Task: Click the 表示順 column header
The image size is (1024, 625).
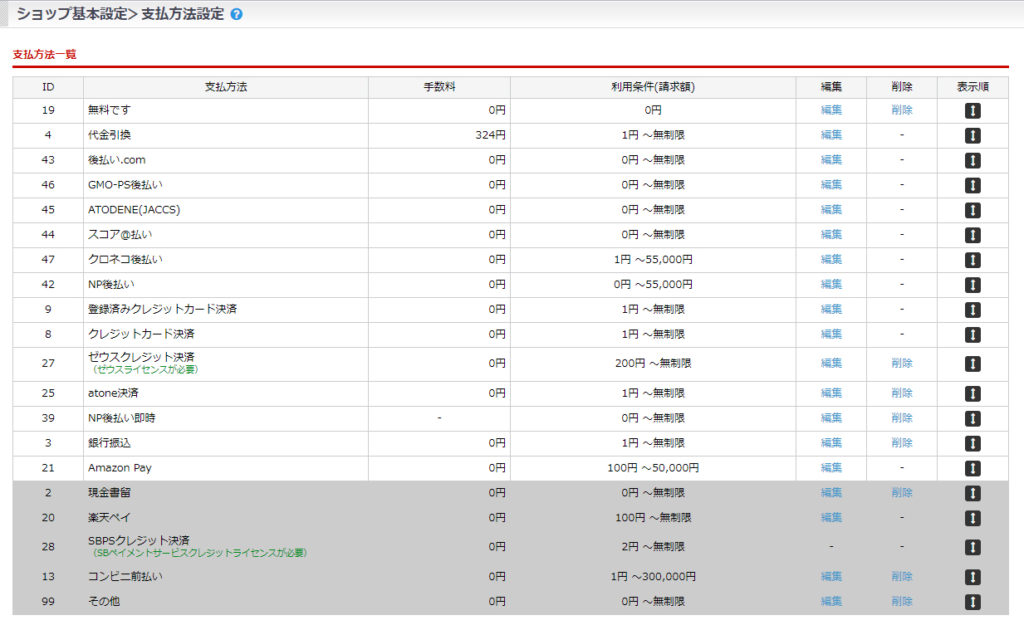Action: point(972,87)
